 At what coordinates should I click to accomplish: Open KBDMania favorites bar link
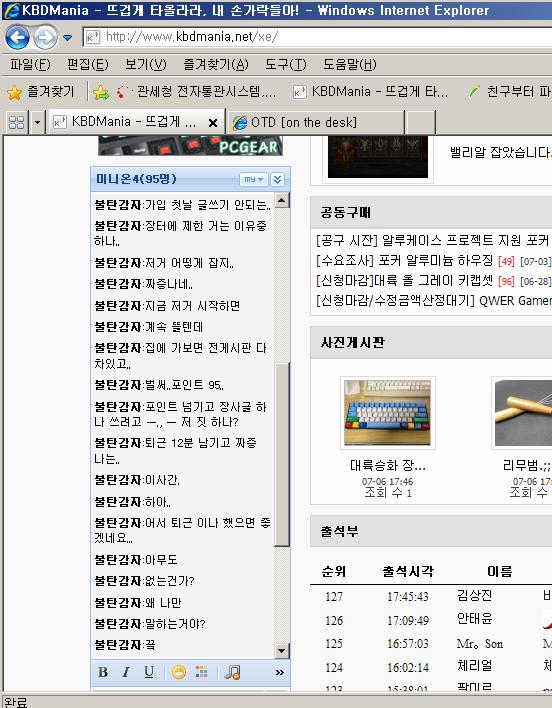(370, 92)
